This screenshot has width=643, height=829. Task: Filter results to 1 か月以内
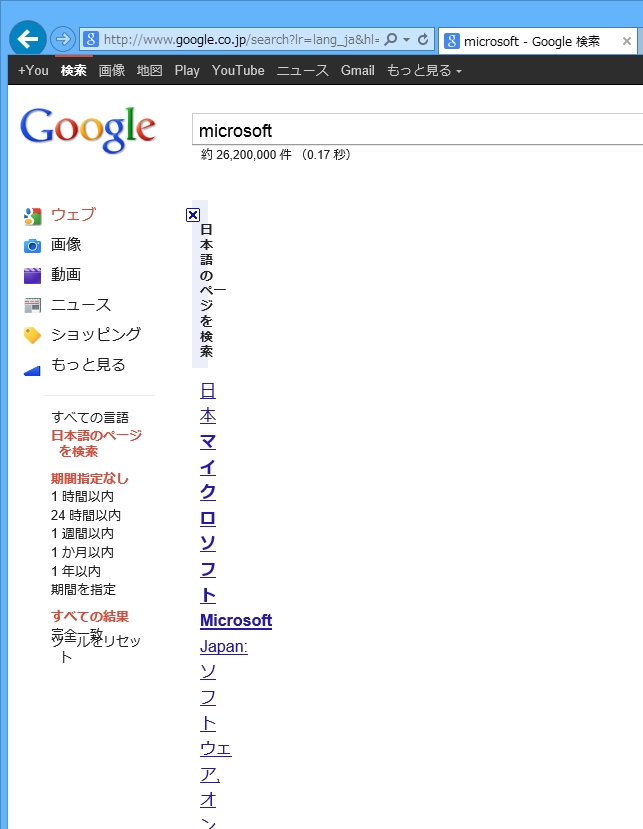(x=82, y=552)
